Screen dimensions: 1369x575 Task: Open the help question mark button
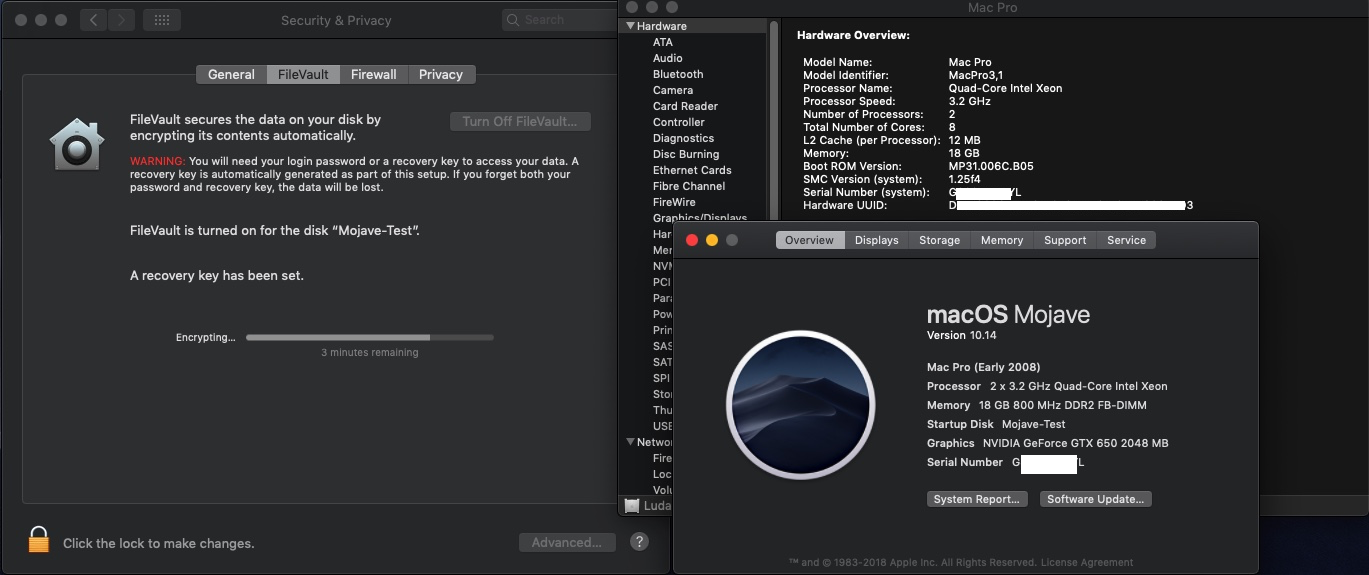(x=640, y=542)
